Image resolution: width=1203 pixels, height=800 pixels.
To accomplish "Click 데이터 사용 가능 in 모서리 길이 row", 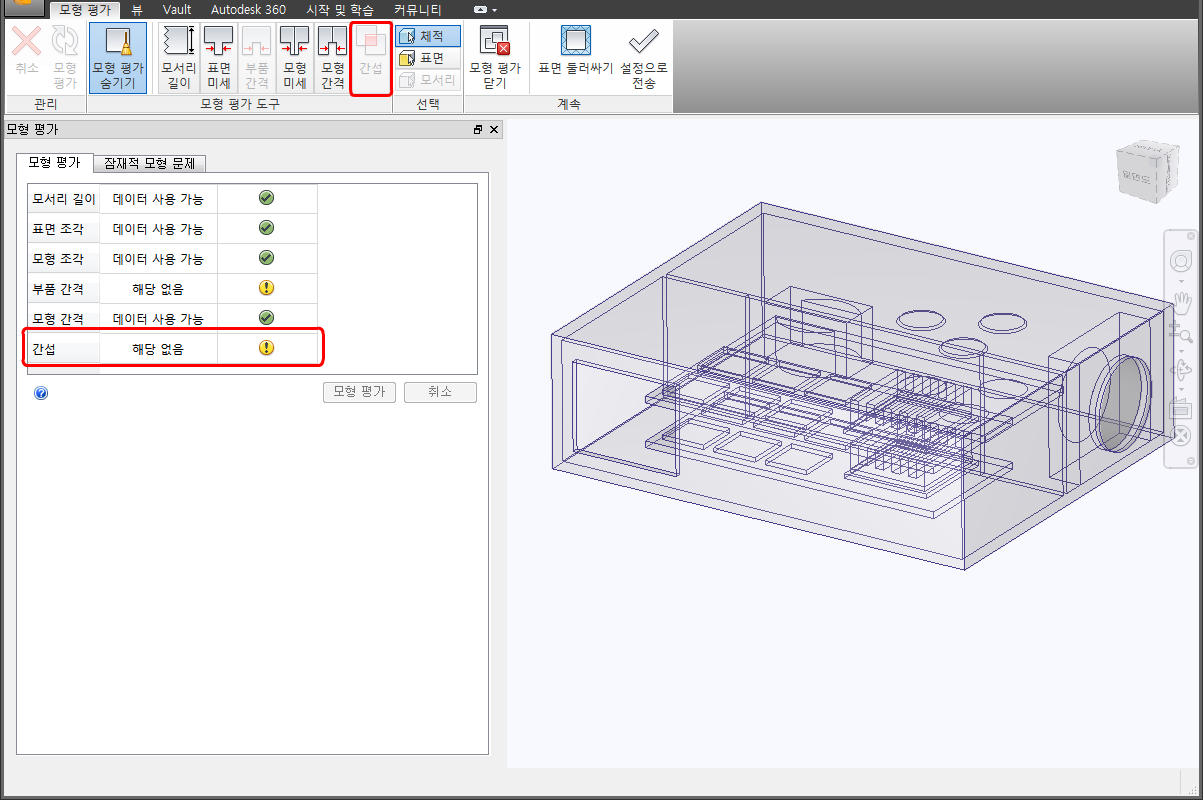I will (158, 199).
